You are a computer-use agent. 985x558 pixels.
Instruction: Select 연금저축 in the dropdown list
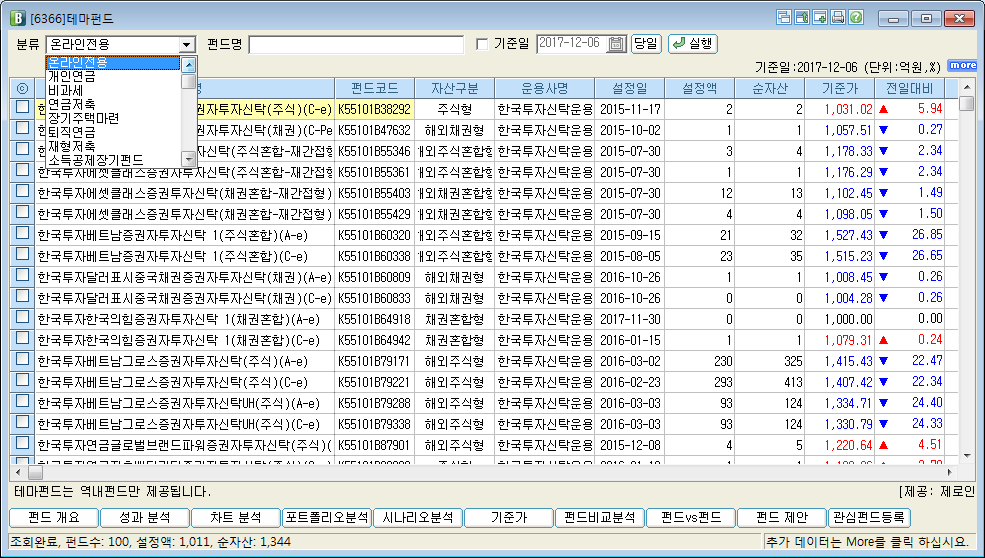(114, 104)
